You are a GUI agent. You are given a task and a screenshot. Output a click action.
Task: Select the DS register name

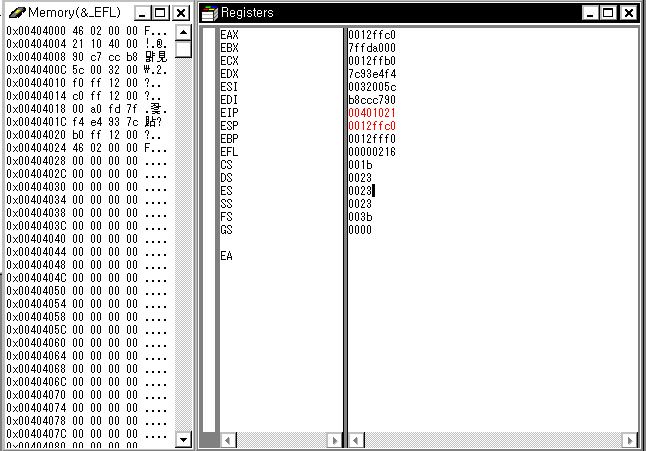(x=226, y=178)
